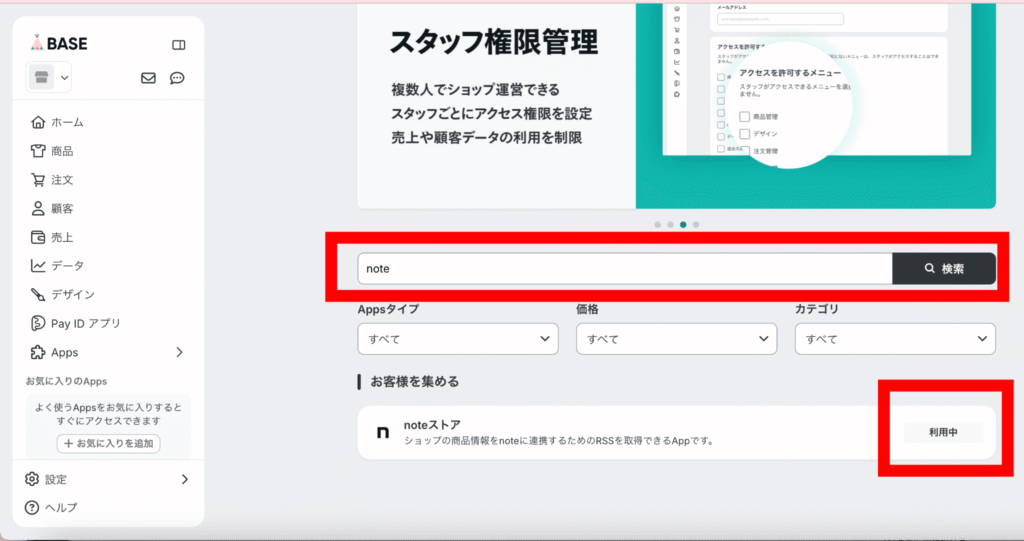Viewport: 1024px width, 541px height.
Task: Select the first carousel dot
Action: 658,225
